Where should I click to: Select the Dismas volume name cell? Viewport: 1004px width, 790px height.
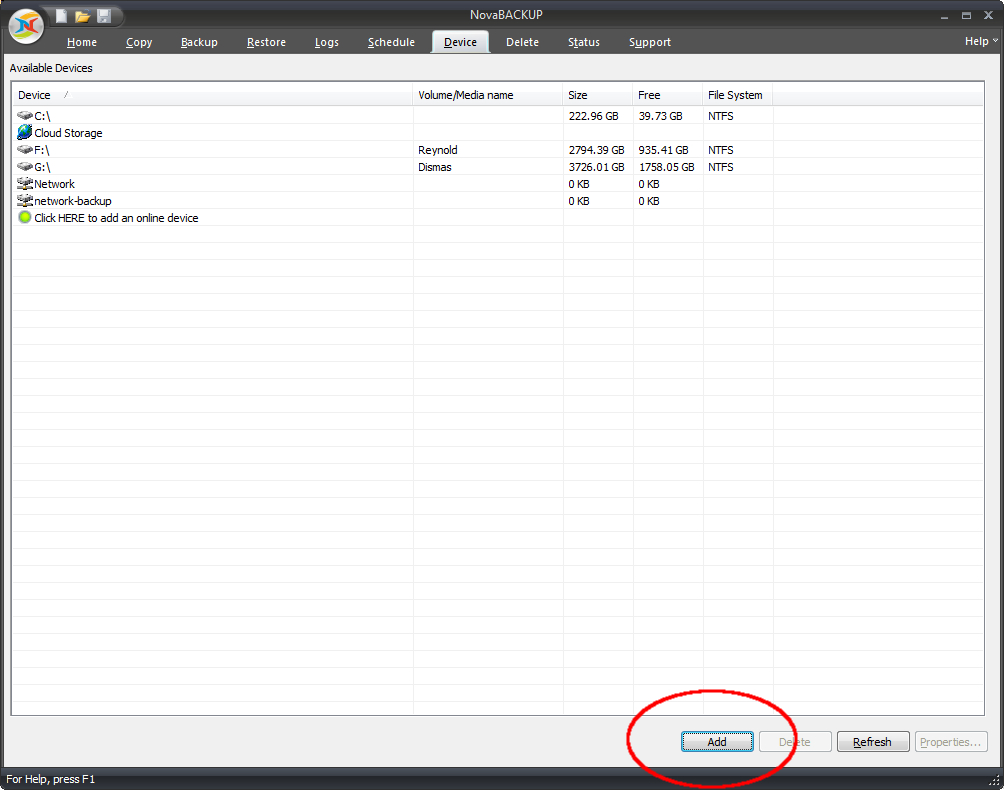(x=435, y=167)
